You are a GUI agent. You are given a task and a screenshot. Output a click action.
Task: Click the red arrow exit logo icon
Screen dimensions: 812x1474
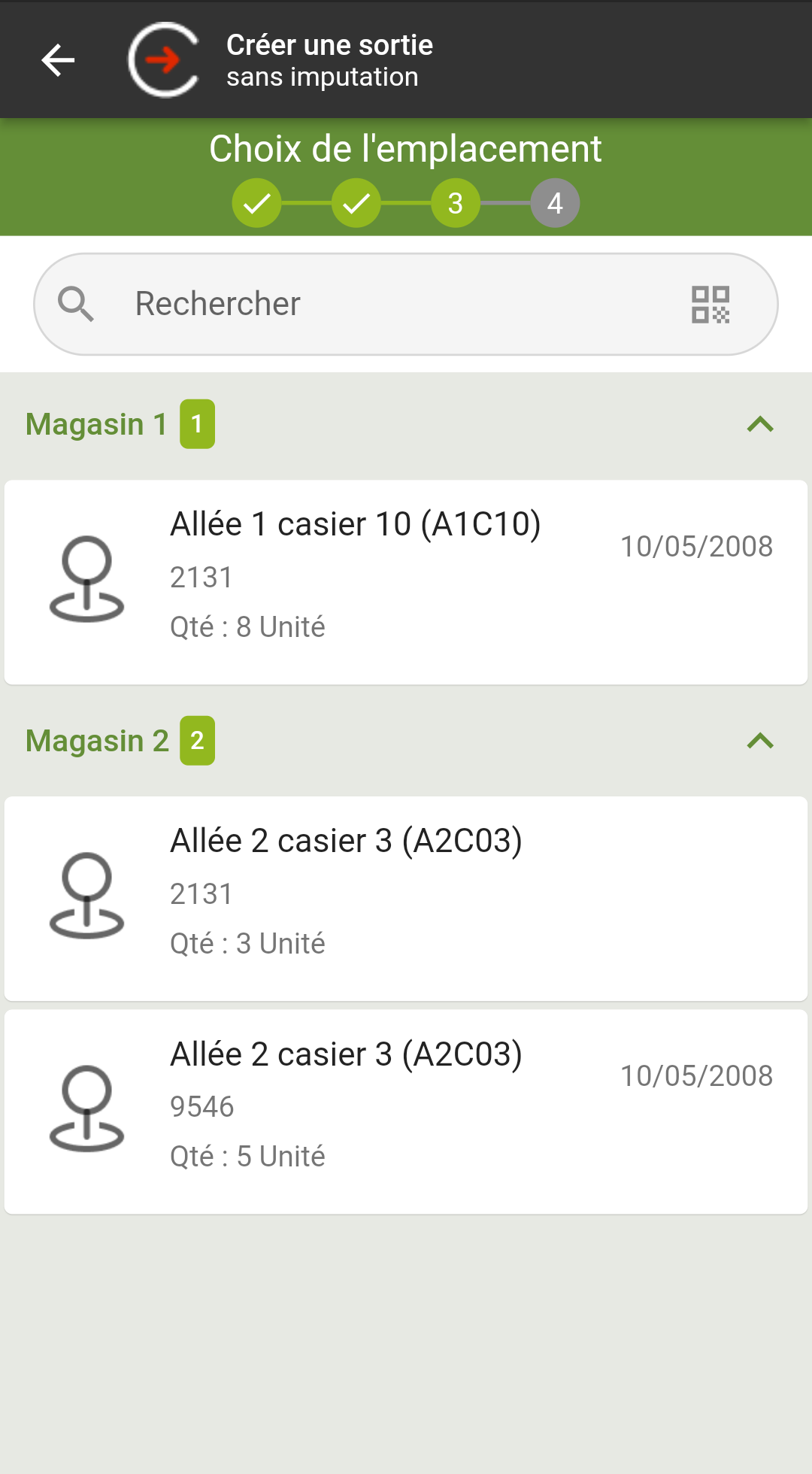click(164, 60)
